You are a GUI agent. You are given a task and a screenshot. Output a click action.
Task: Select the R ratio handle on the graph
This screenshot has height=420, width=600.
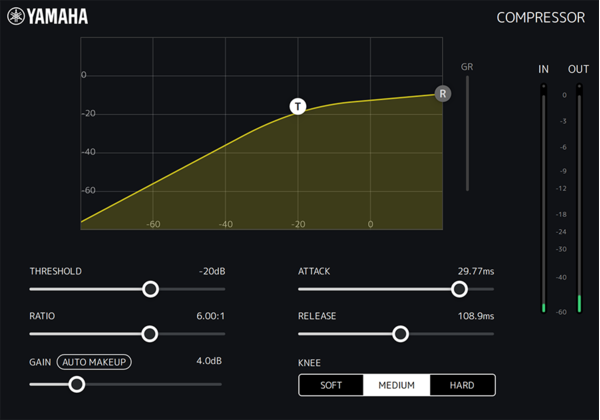coord(442,93)
